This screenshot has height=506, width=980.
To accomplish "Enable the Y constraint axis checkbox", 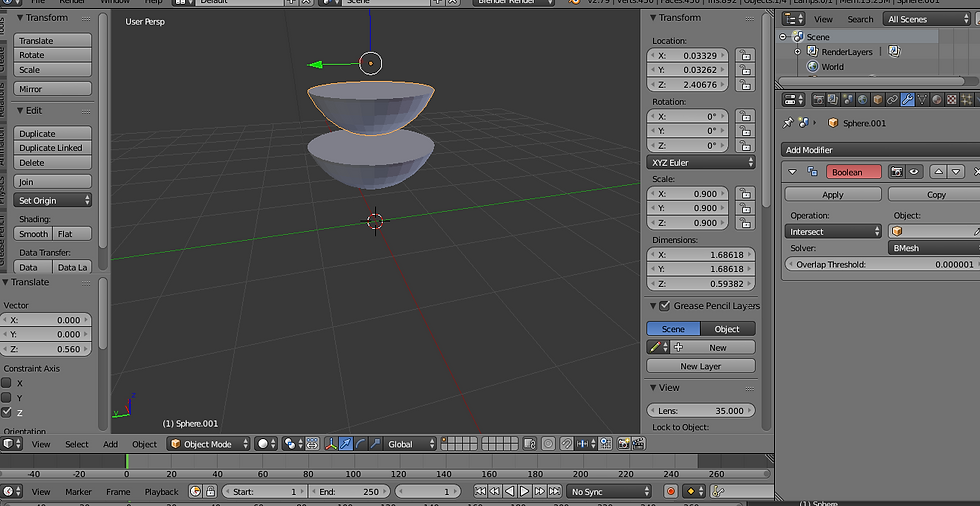I will [x=7, y=397].
